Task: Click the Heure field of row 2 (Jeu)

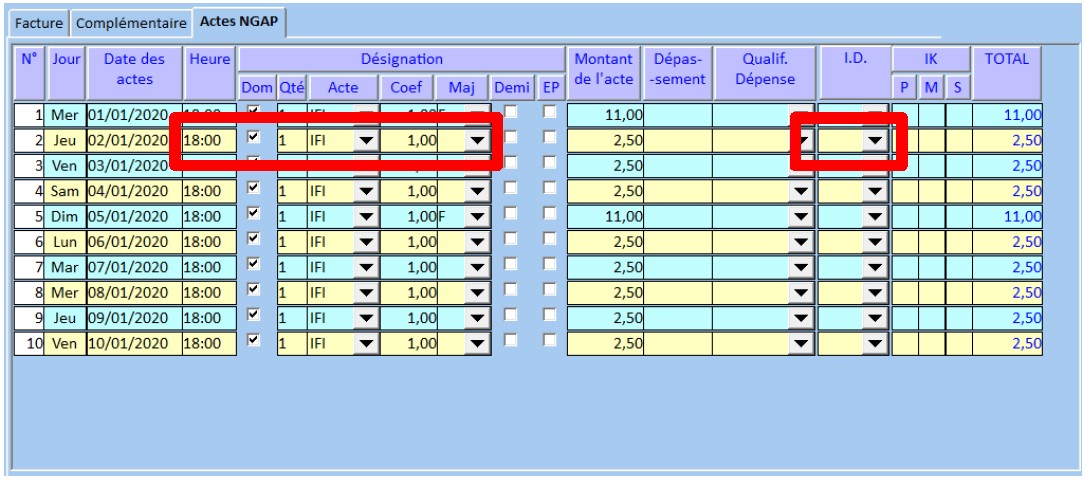Action: [x=209, y=141]
